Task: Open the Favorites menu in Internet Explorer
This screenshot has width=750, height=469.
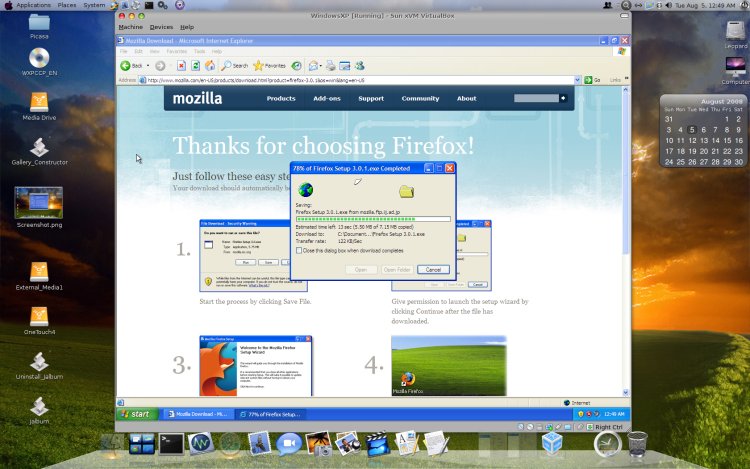Action: click(x=176, y=51)
